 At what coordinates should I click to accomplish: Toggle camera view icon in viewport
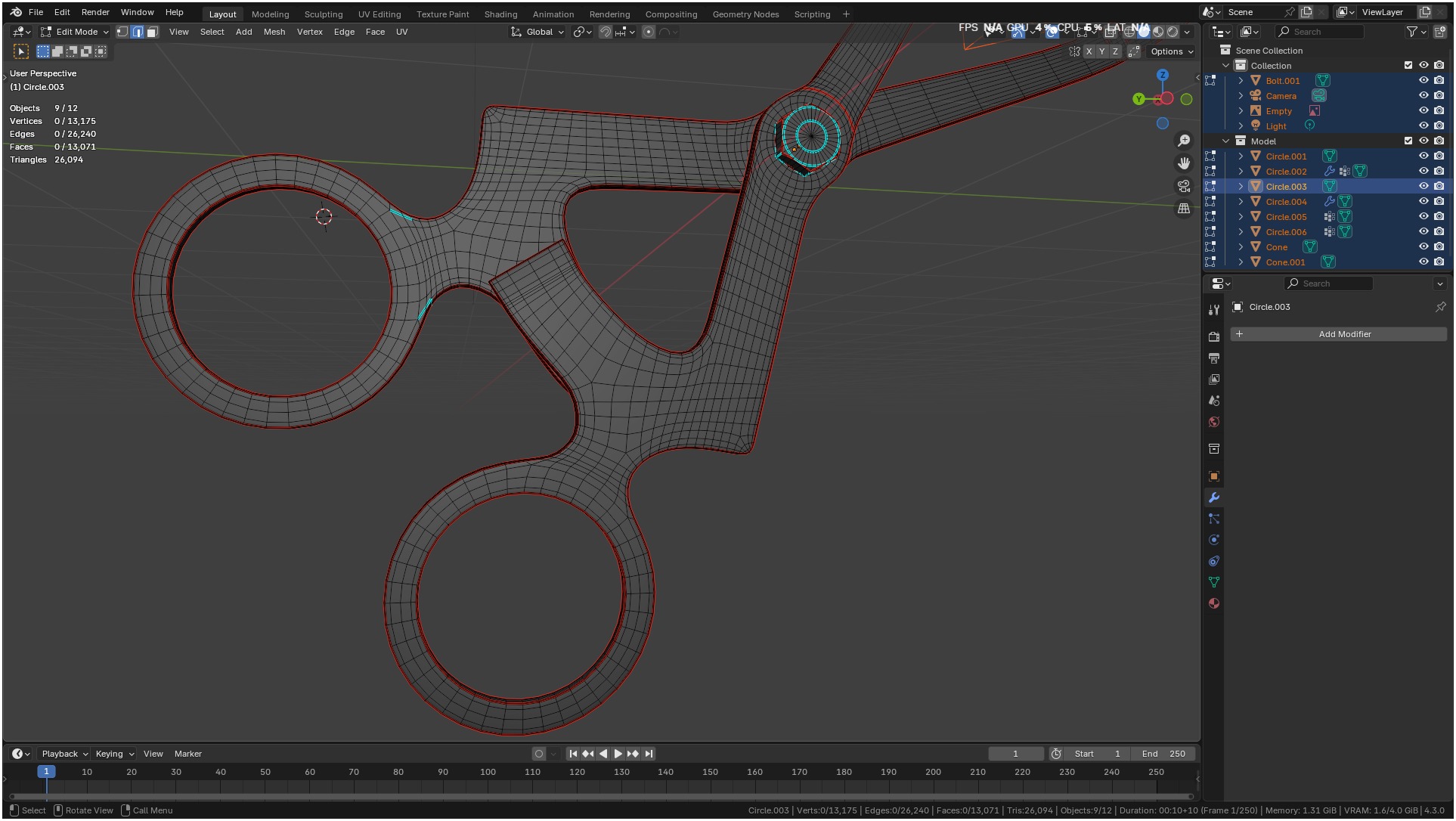tap(1184, 186)
